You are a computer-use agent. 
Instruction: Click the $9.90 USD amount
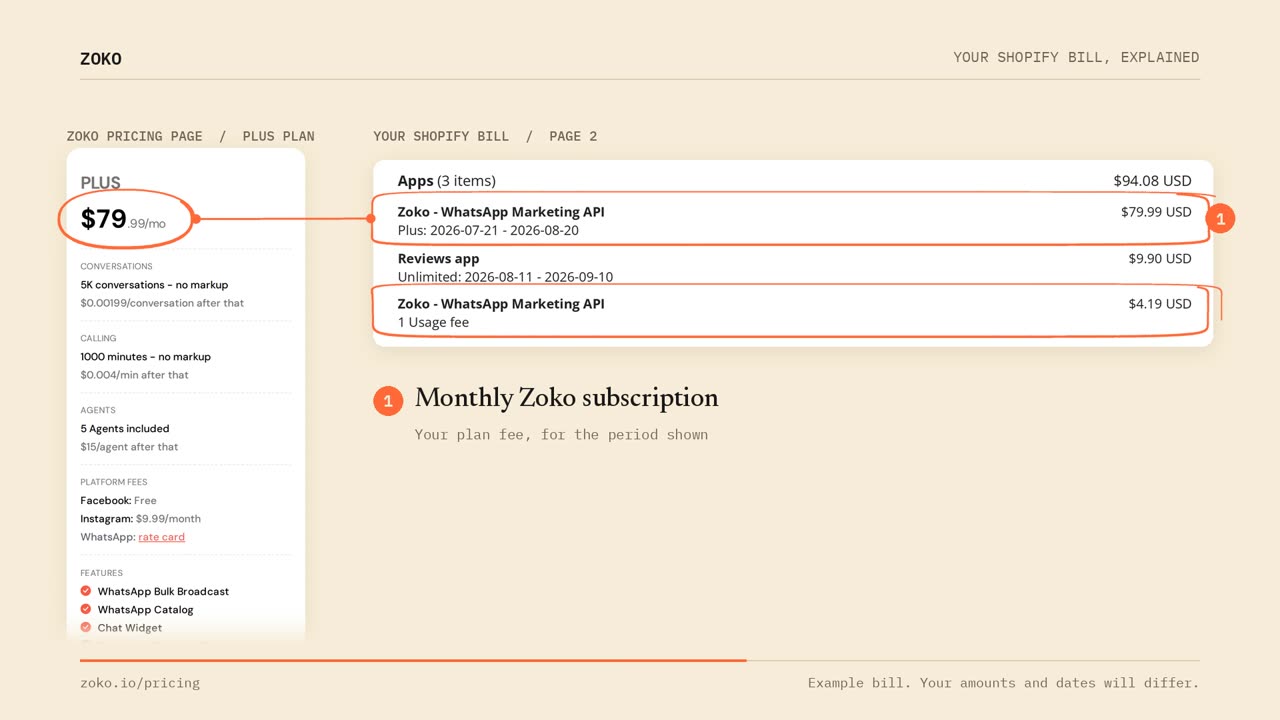tap(1160, 258)
